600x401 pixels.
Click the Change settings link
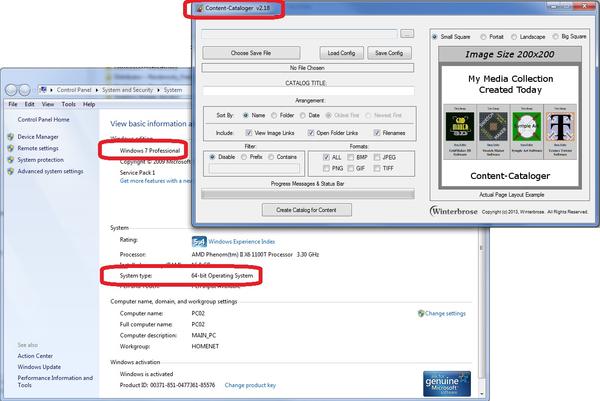(445, 313)
